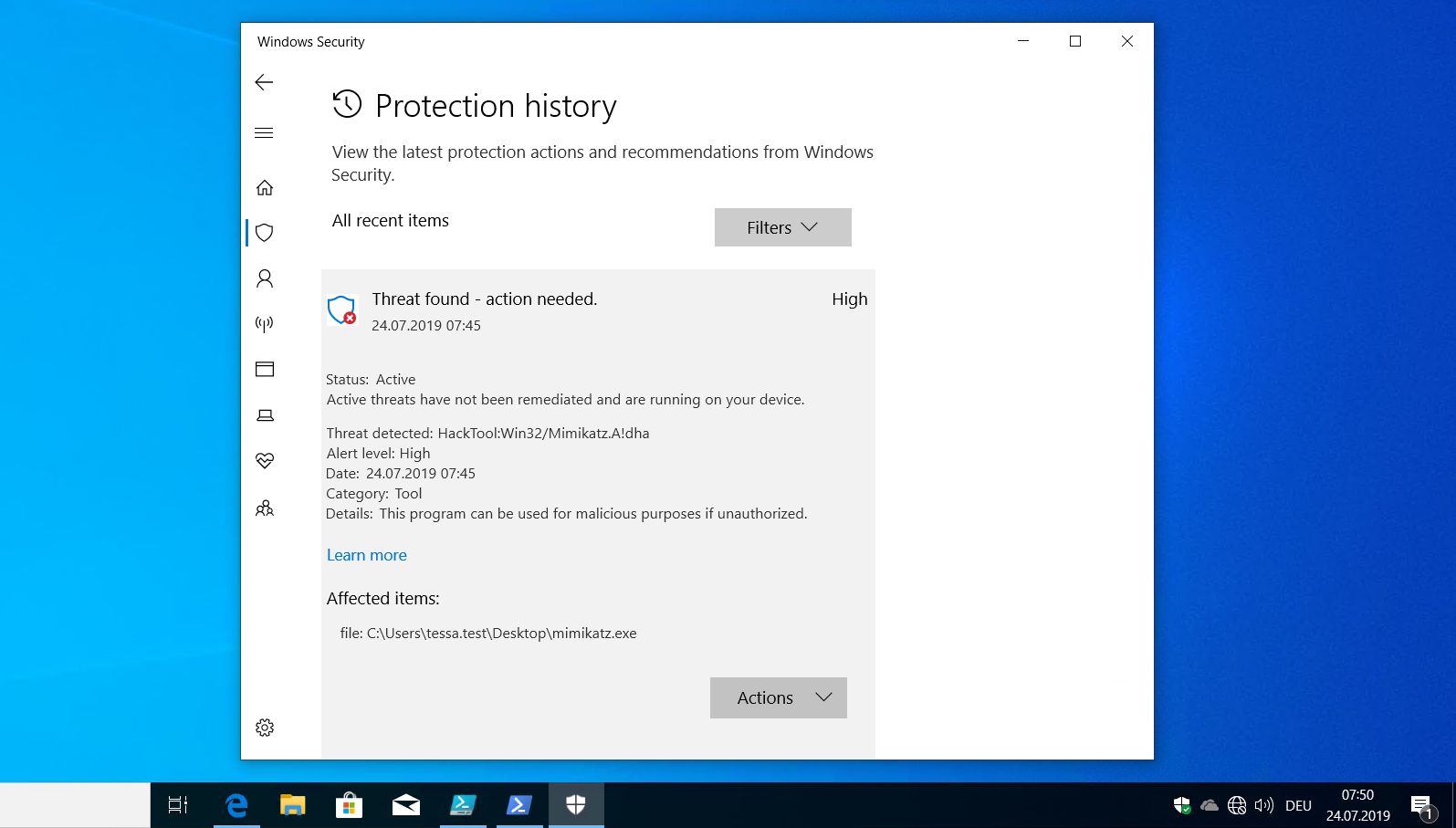Screen dimensions: 1456x828
Task: Click the 'Status: Active' text
Action: point(371,380)
